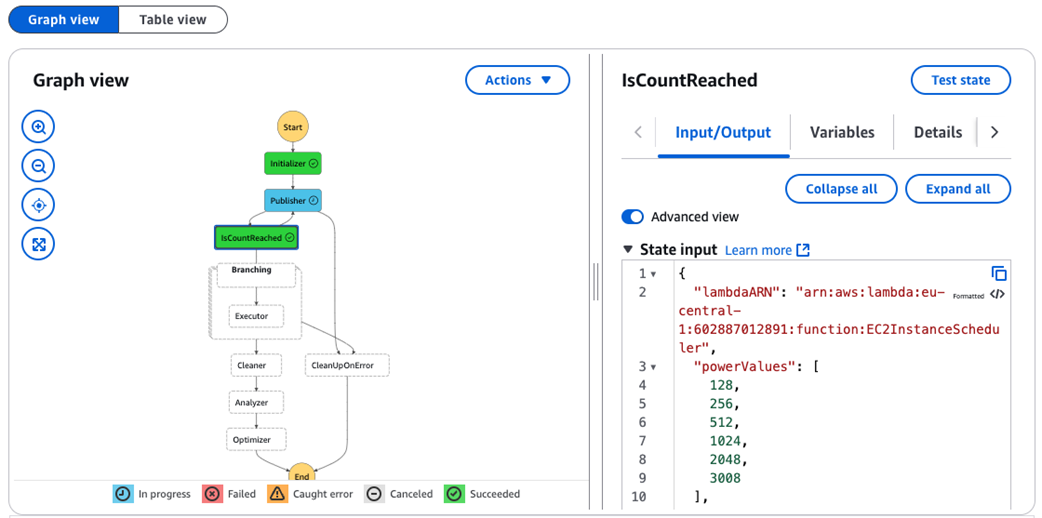Open the Variables tab
This screenshot has height=518, width=1042.
click(x=841, y=132)
